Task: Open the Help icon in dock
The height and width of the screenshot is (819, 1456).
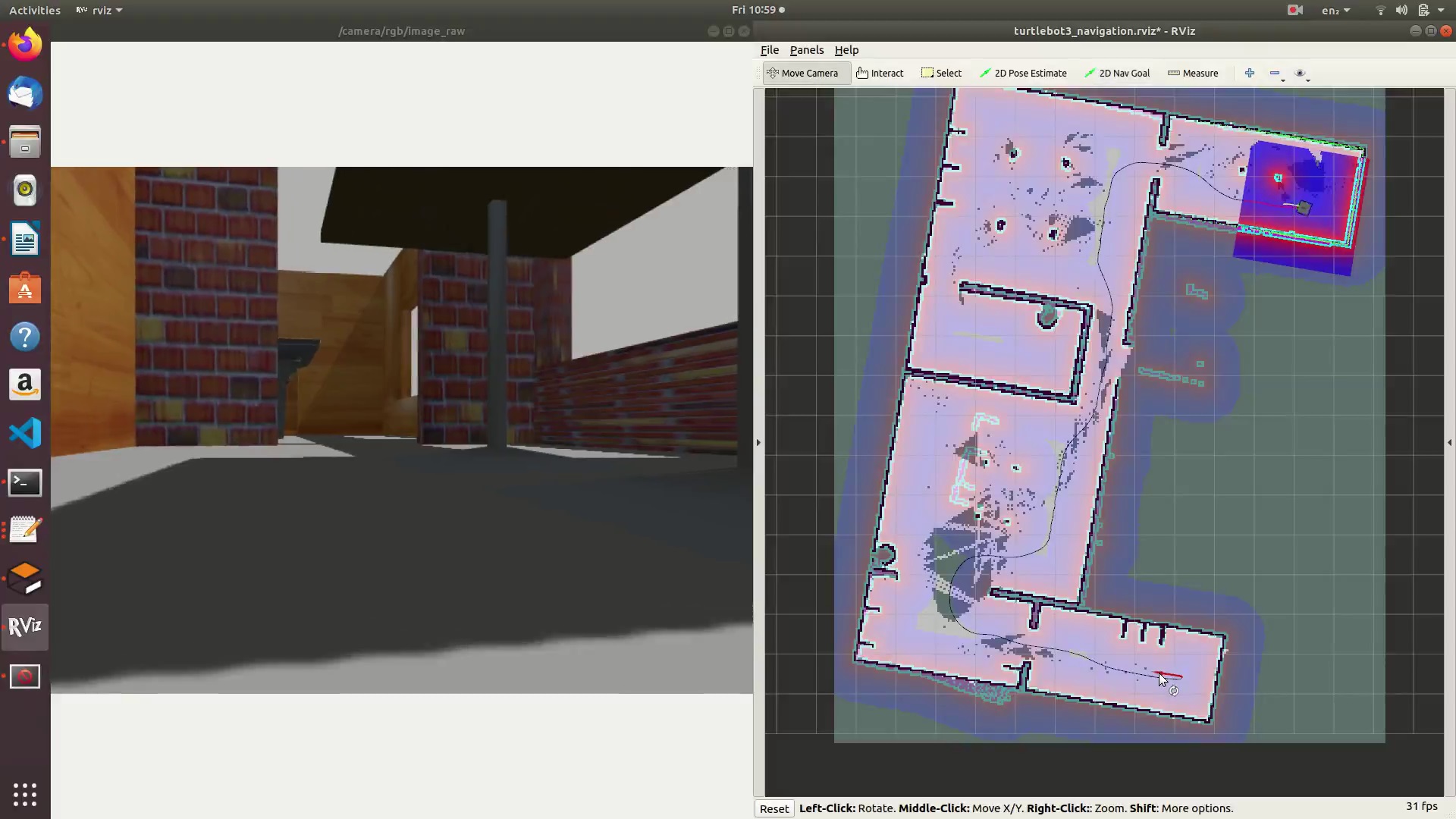Action: click(x=25, y=336)
